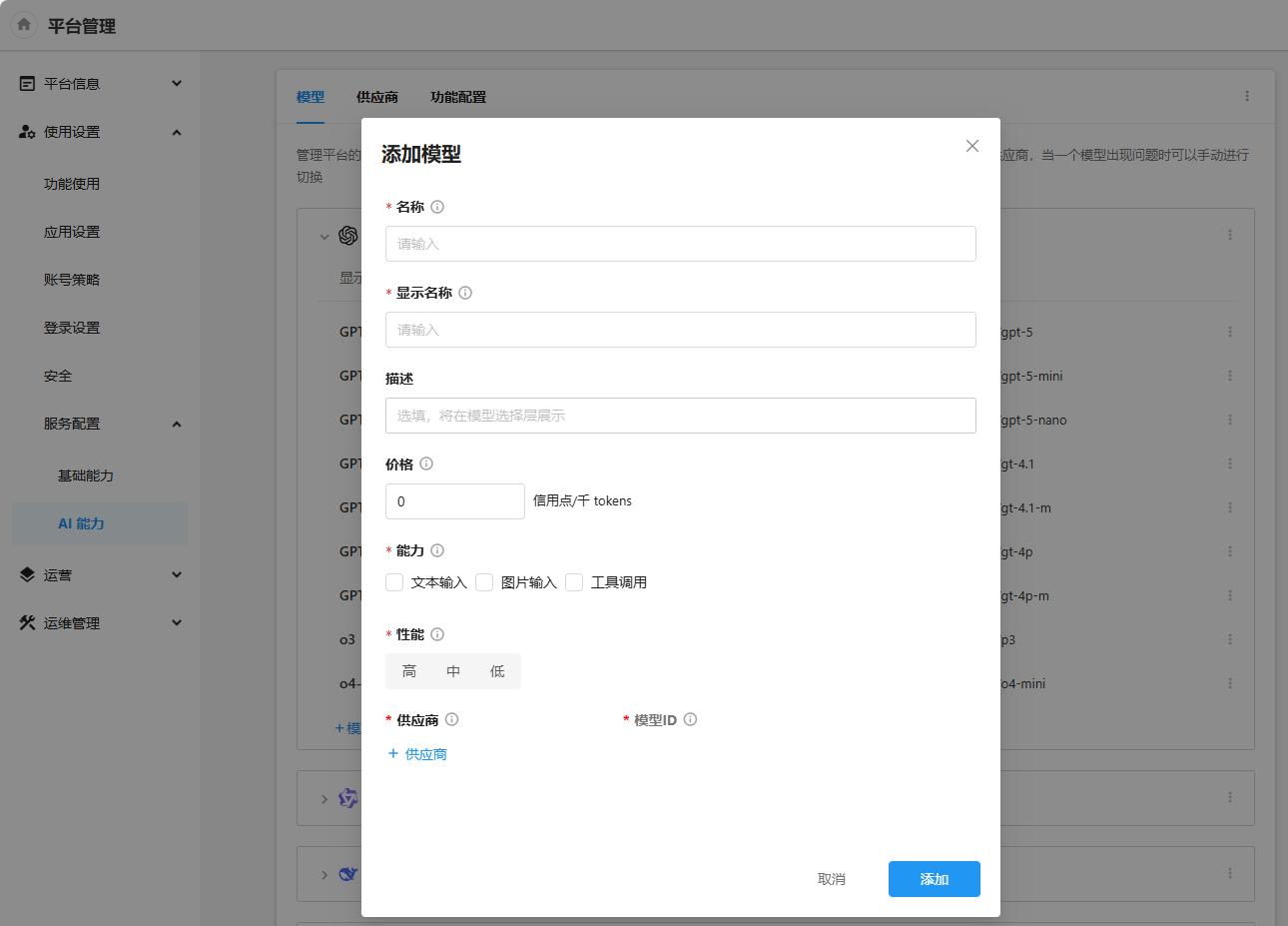Select 高 performance level option
Screen dimensions: 1288x926
coord(409,671)
